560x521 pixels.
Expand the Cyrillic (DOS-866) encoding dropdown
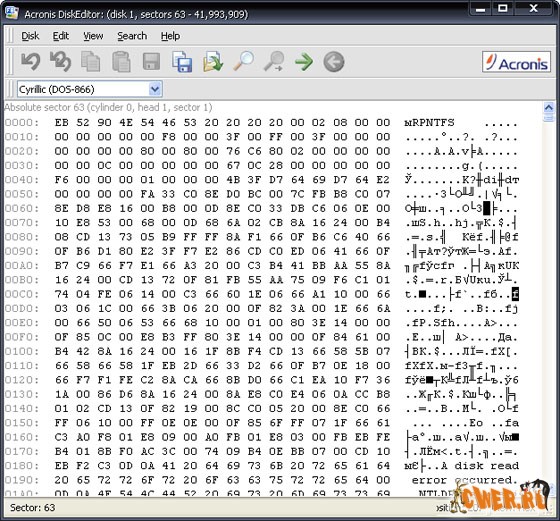tap(155, 89)
